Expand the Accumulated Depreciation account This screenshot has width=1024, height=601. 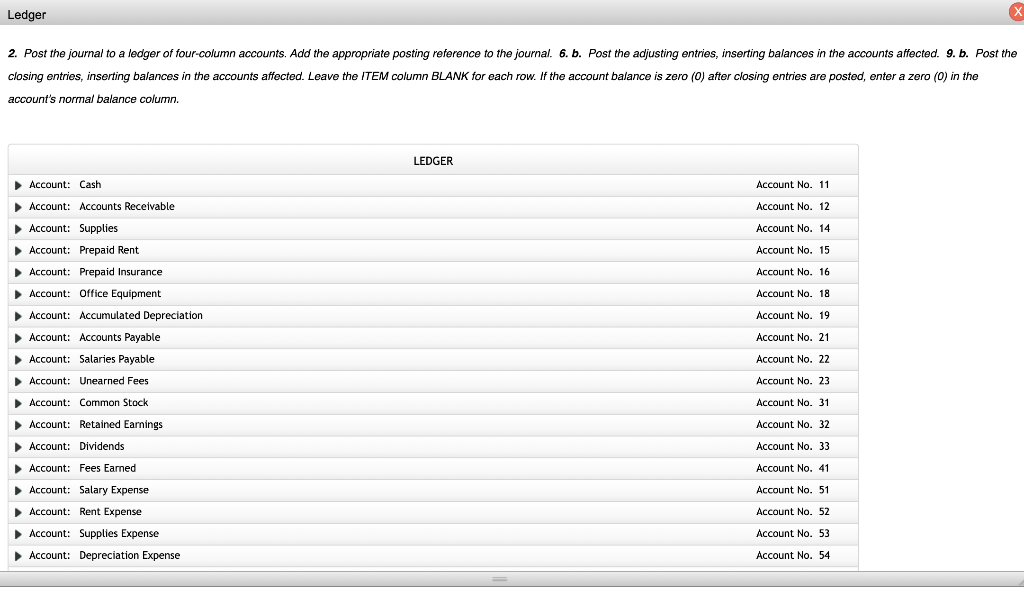18,315
